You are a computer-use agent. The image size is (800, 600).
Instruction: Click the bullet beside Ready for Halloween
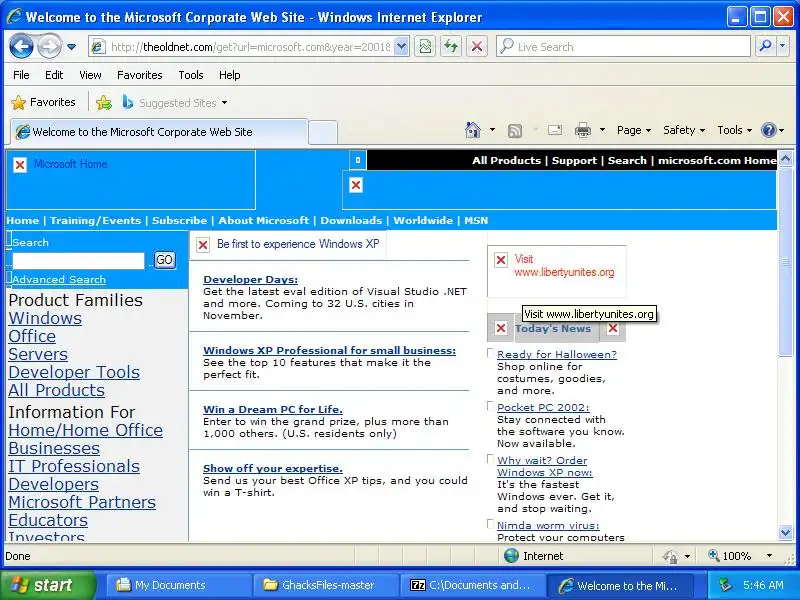490,353
